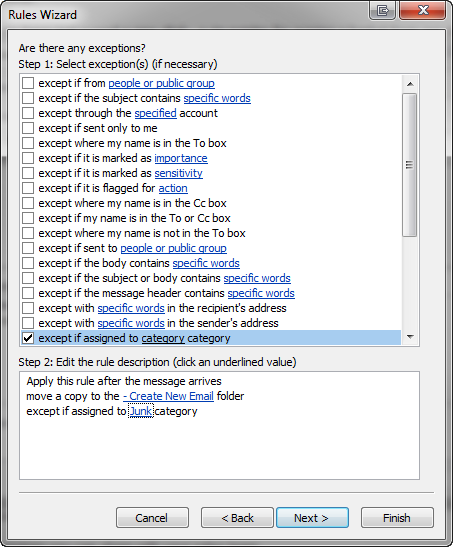Enable 'except where my name is in the To box'
Viewport: 453px width, 547px height.
[28, 143]
